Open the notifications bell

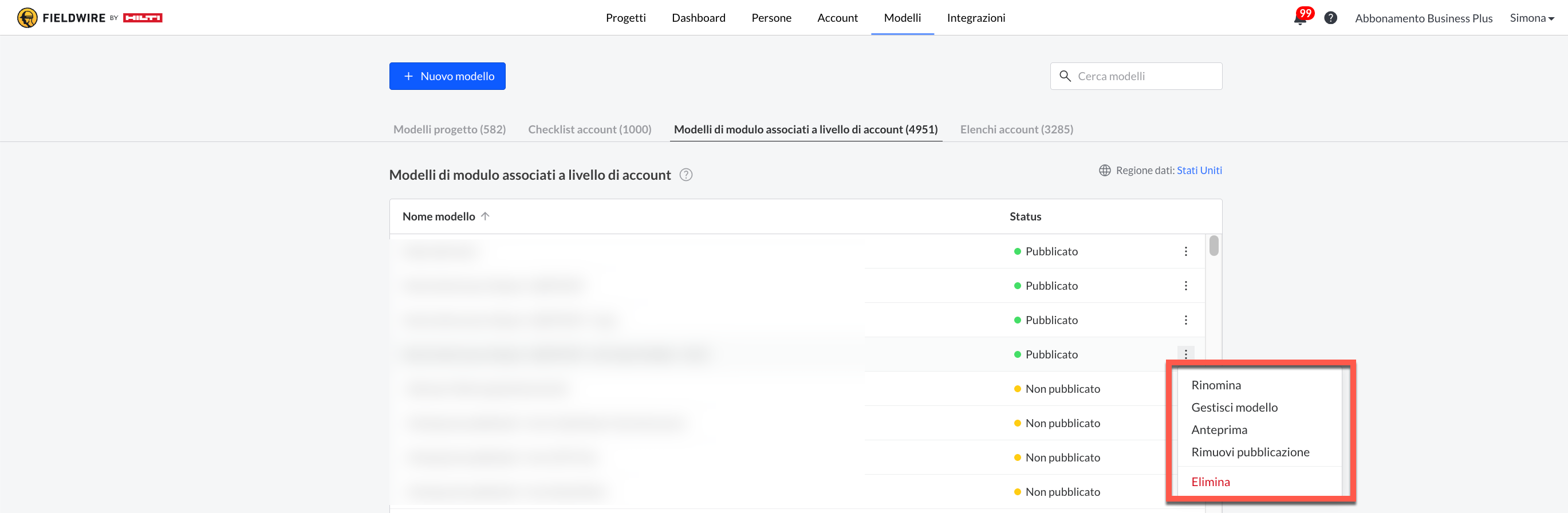[1299, 18]
